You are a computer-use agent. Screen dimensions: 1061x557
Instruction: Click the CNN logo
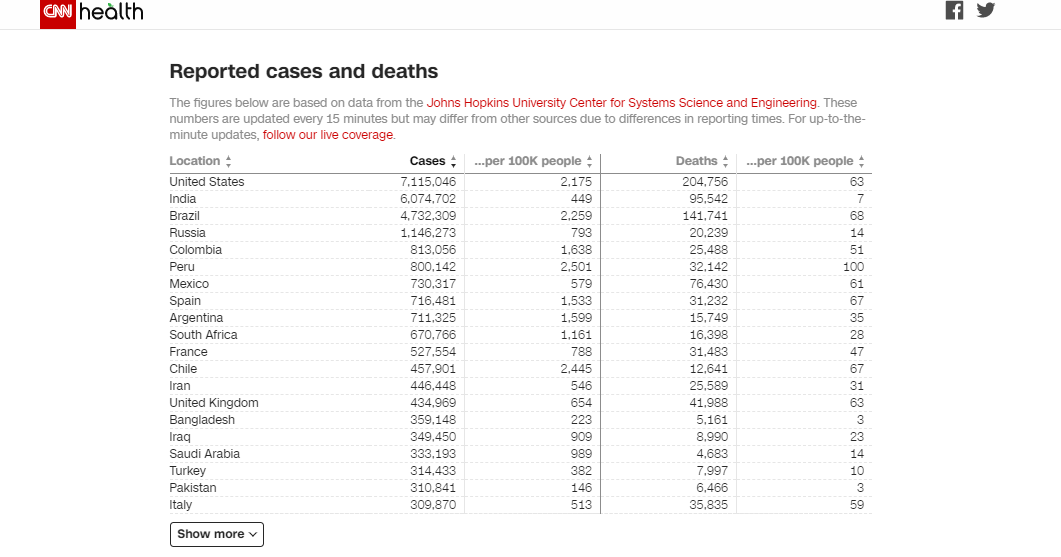click(x=57, y=13)
